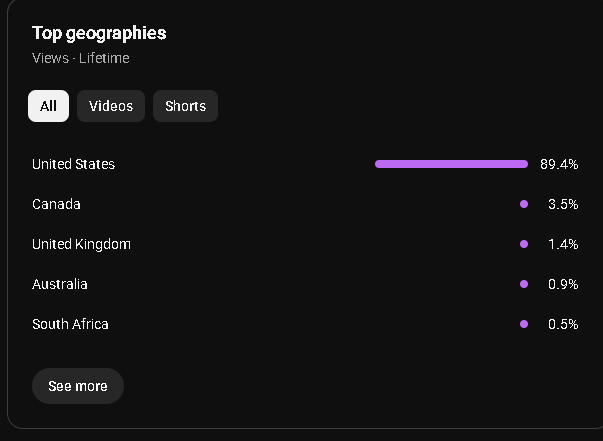The width and height of the screenshot is (603, 441).
Task: Select the Canada country label
Action: coord(56,204)
